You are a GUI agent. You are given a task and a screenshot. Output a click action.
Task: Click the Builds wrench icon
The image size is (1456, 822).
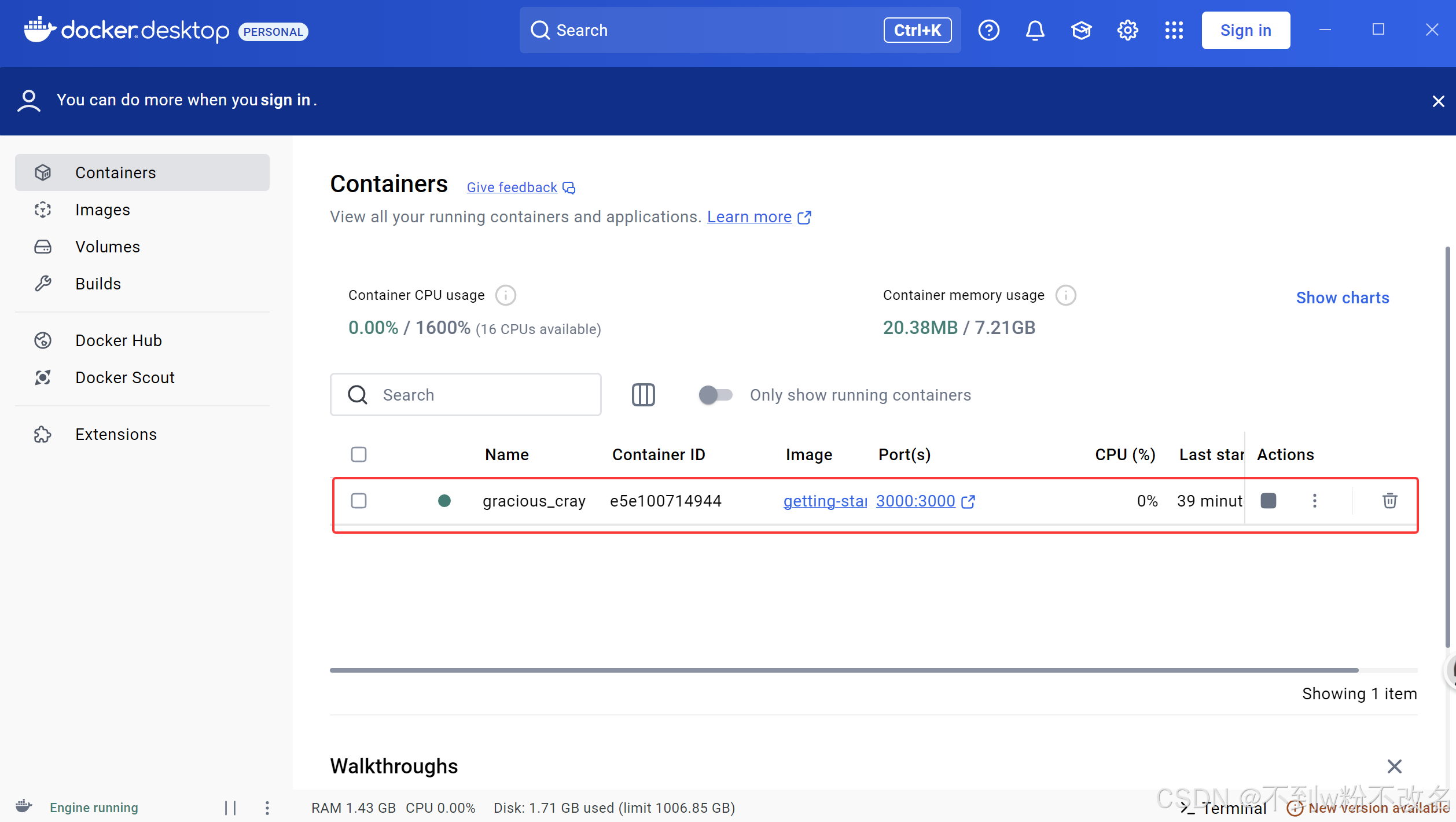coord(43,284)
